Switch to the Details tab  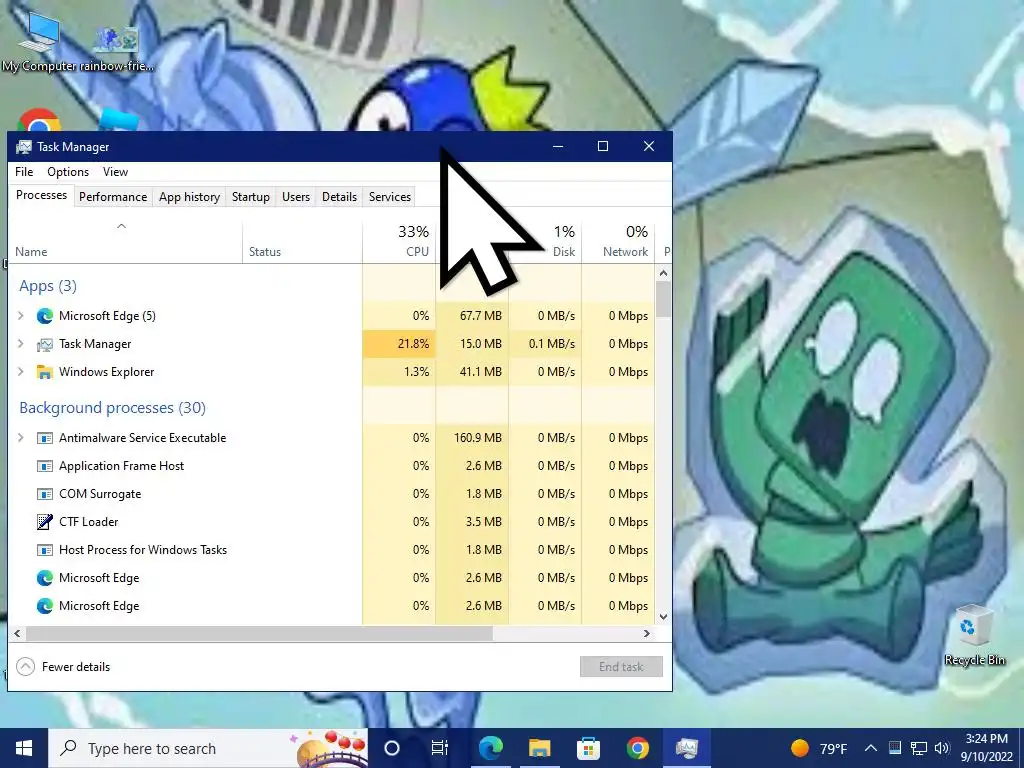tap(340, 197)
